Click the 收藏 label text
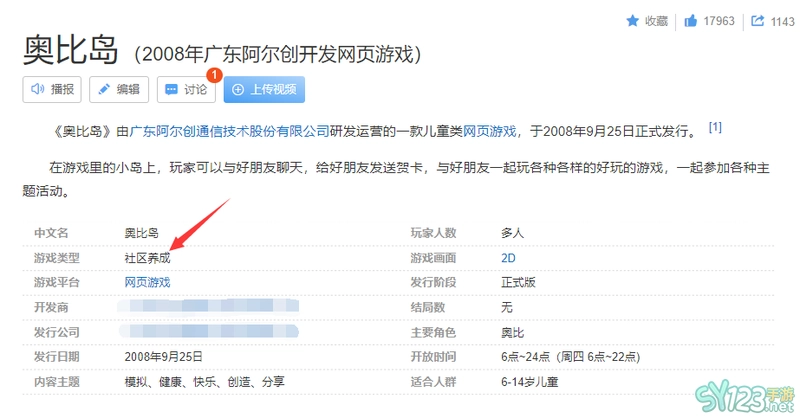This screenshot has height=418, width=800. [x=656, y=21]
